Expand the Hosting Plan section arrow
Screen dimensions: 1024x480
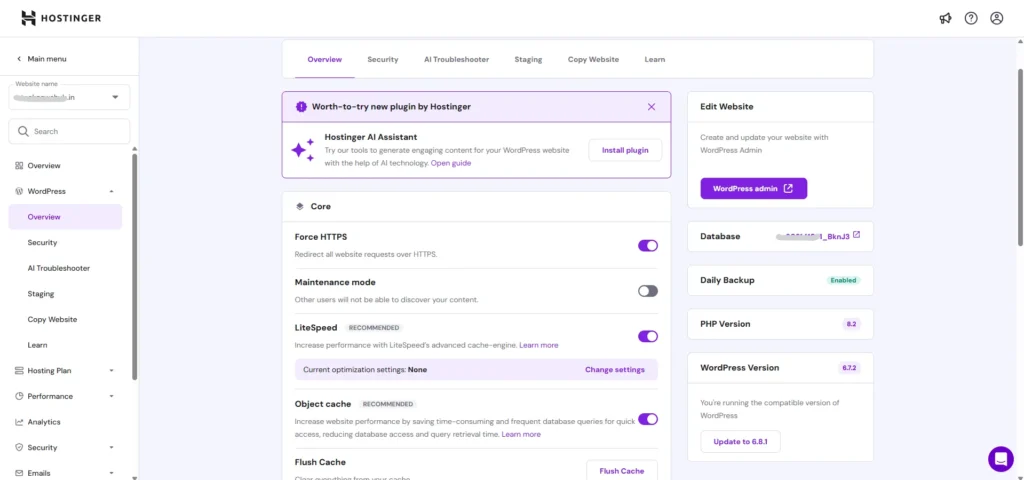point(112,371)
